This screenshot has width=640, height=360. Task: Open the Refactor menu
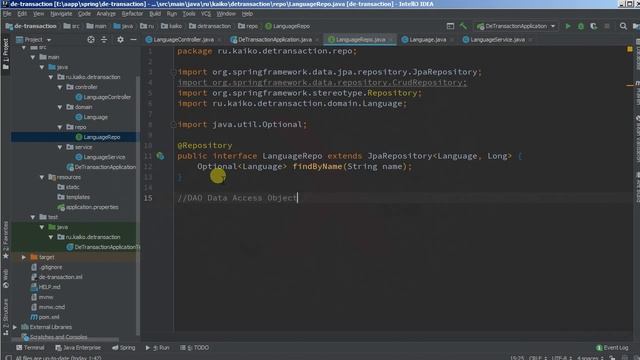132,14
